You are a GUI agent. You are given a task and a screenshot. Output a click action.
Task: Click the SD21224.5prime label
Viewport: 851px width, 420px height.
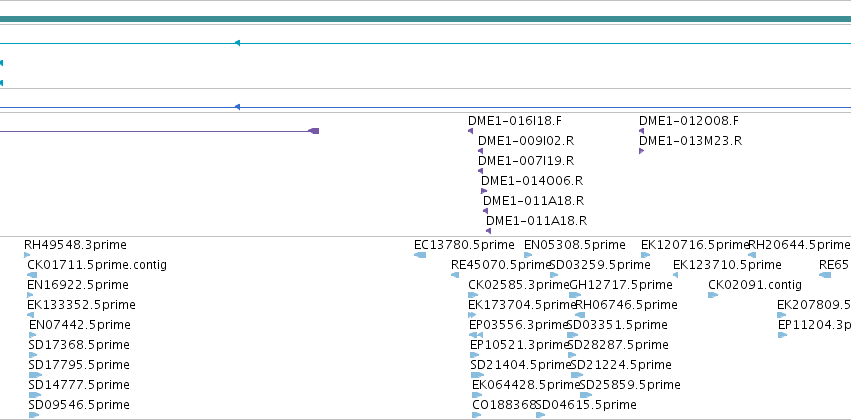point(621,365)
